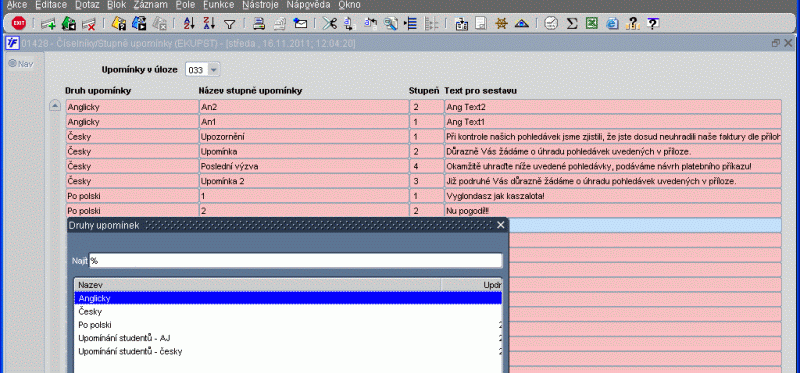Screen dimensions: 800x373
Task: Click the Najít search field containing %
Action: pos(295,261)
